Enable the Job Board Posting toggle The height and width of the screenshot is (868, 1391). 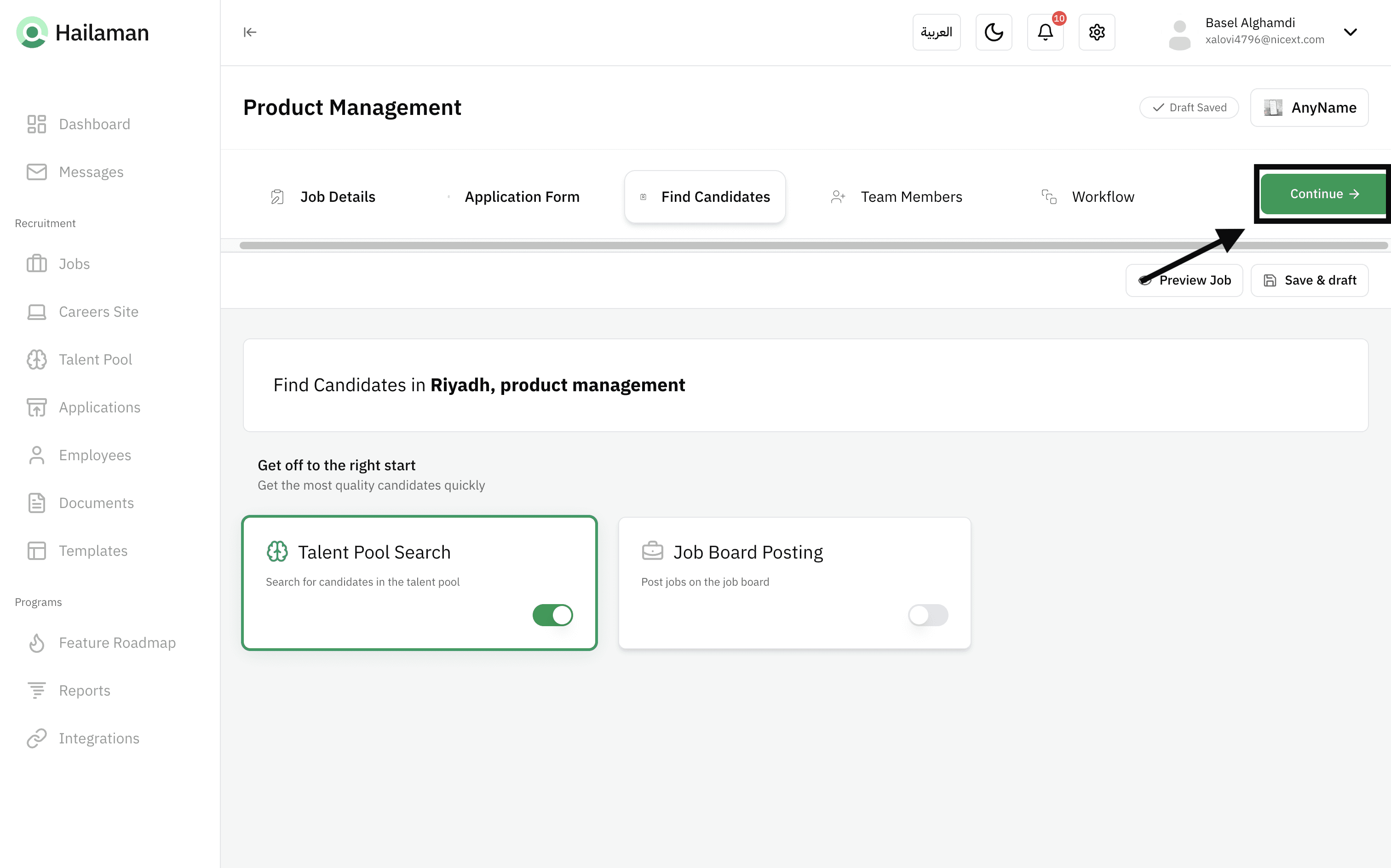(927, 615)
